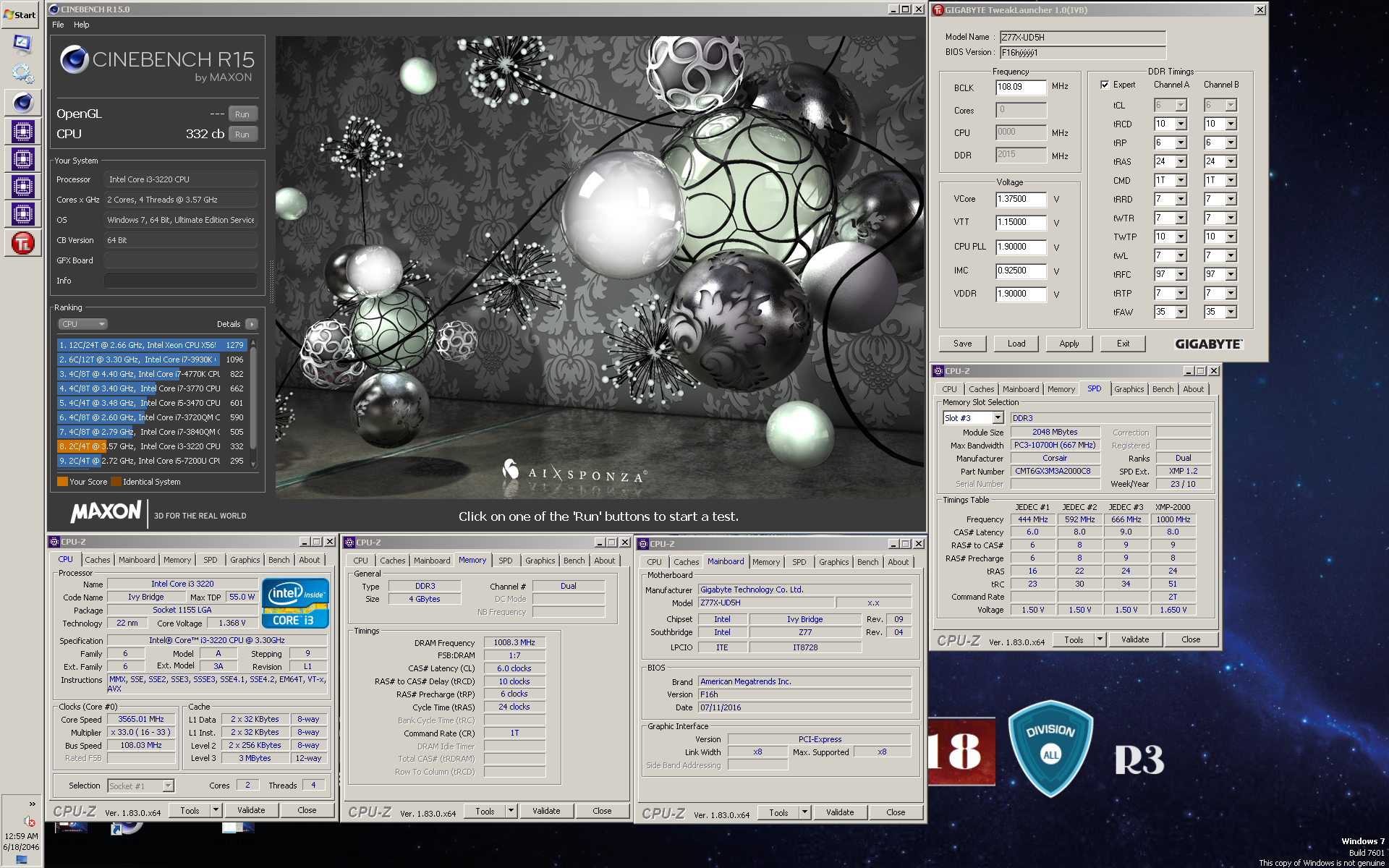Click the CPU-Z taskbar button directly above TweakLauncher
Screen dimensions: 1389x868
(x=22, y=214)
